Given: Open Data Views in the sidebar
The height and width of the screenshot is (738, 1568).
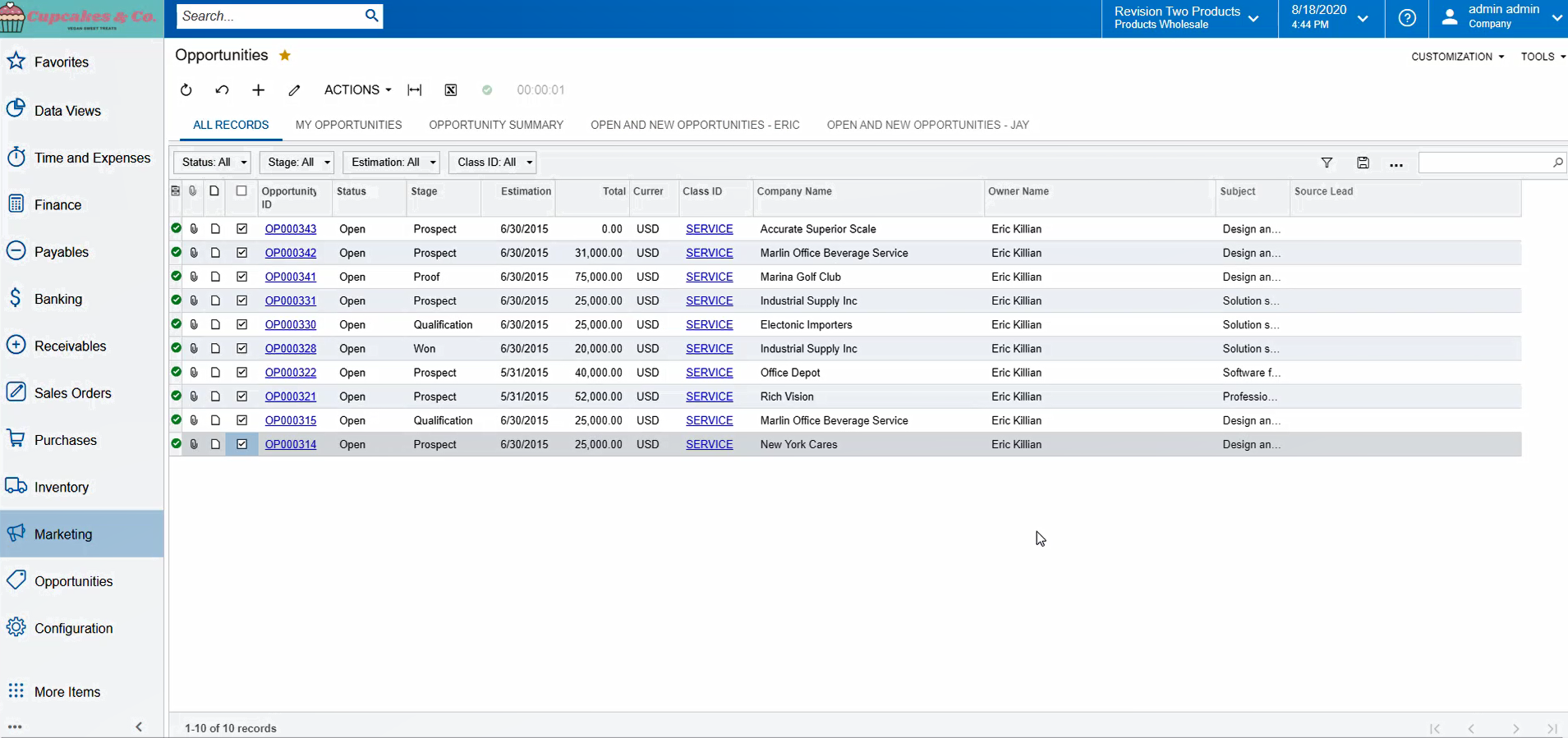Looking at the screenshot, I should (x=82, y=110).
